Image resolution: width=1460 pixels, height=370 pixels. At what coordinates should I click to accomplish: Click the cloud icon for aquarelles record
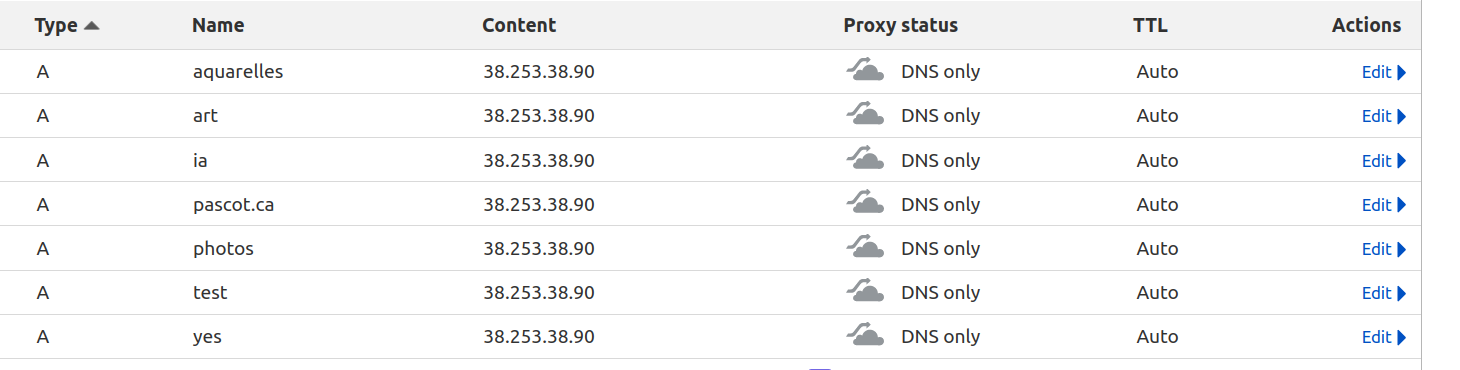tap(865, 70)
